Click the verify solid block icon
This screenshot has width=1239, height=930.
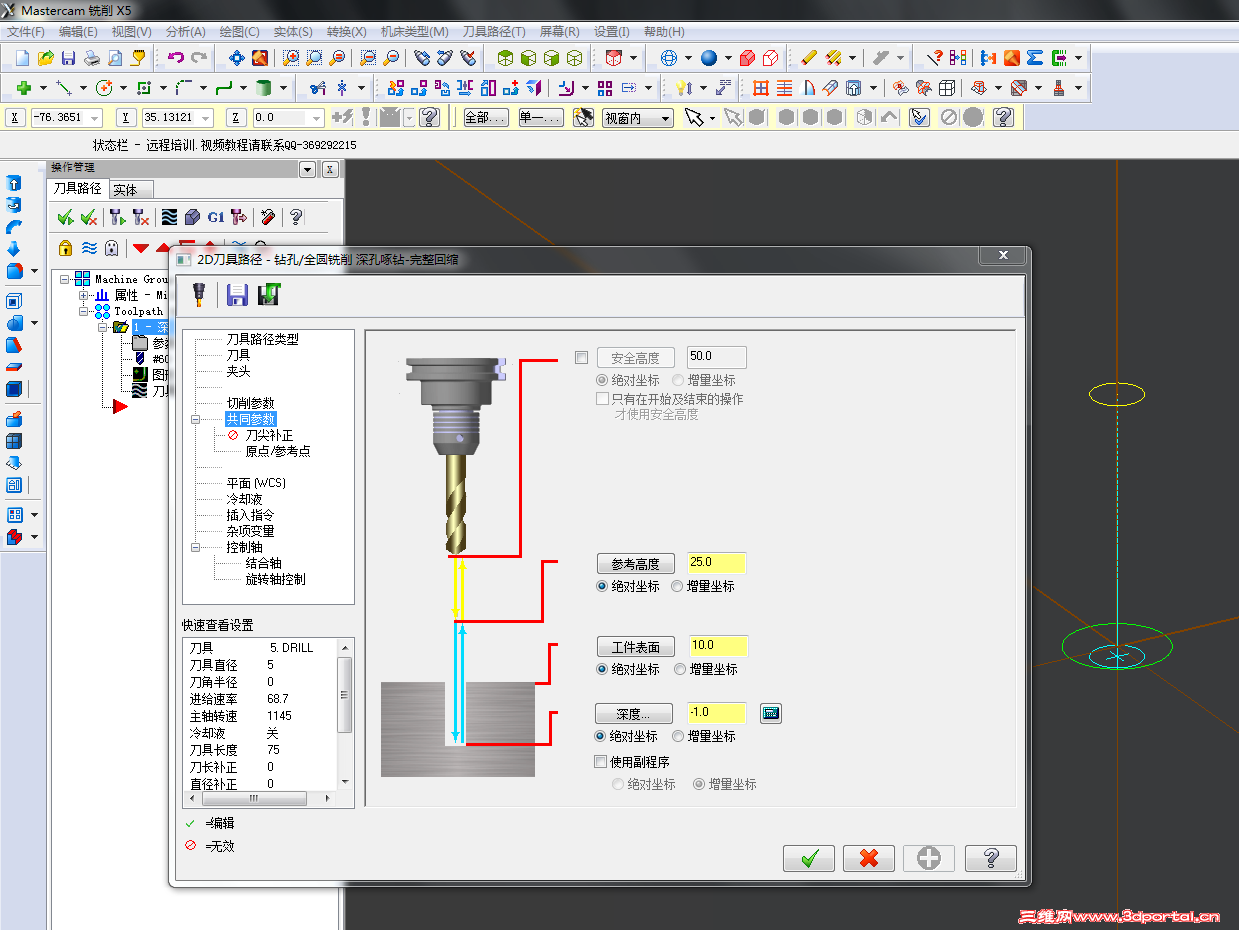pyautogui.click(x=192, y=217)
